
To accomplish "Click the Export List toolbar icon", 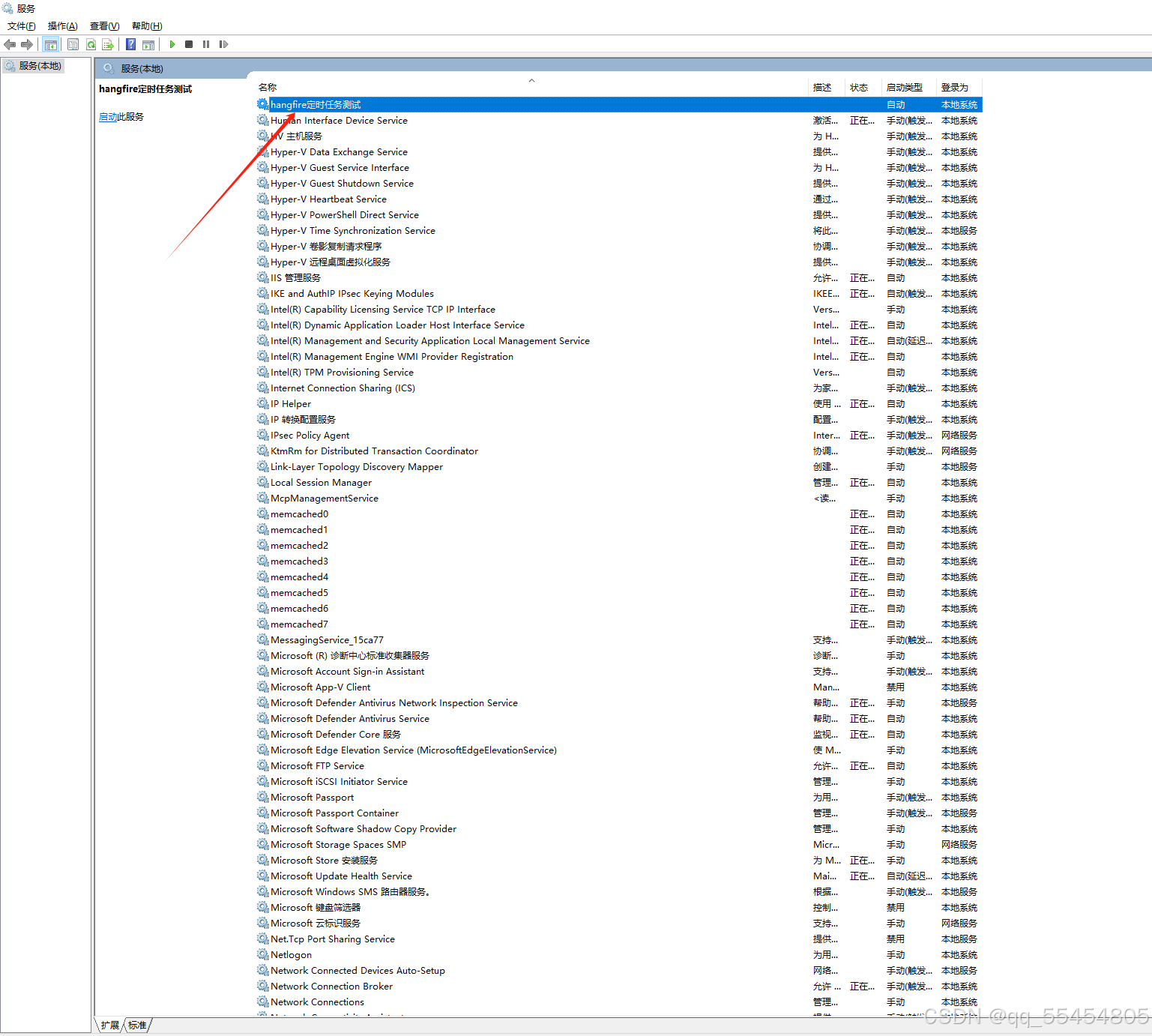I will tap(109, 44).
